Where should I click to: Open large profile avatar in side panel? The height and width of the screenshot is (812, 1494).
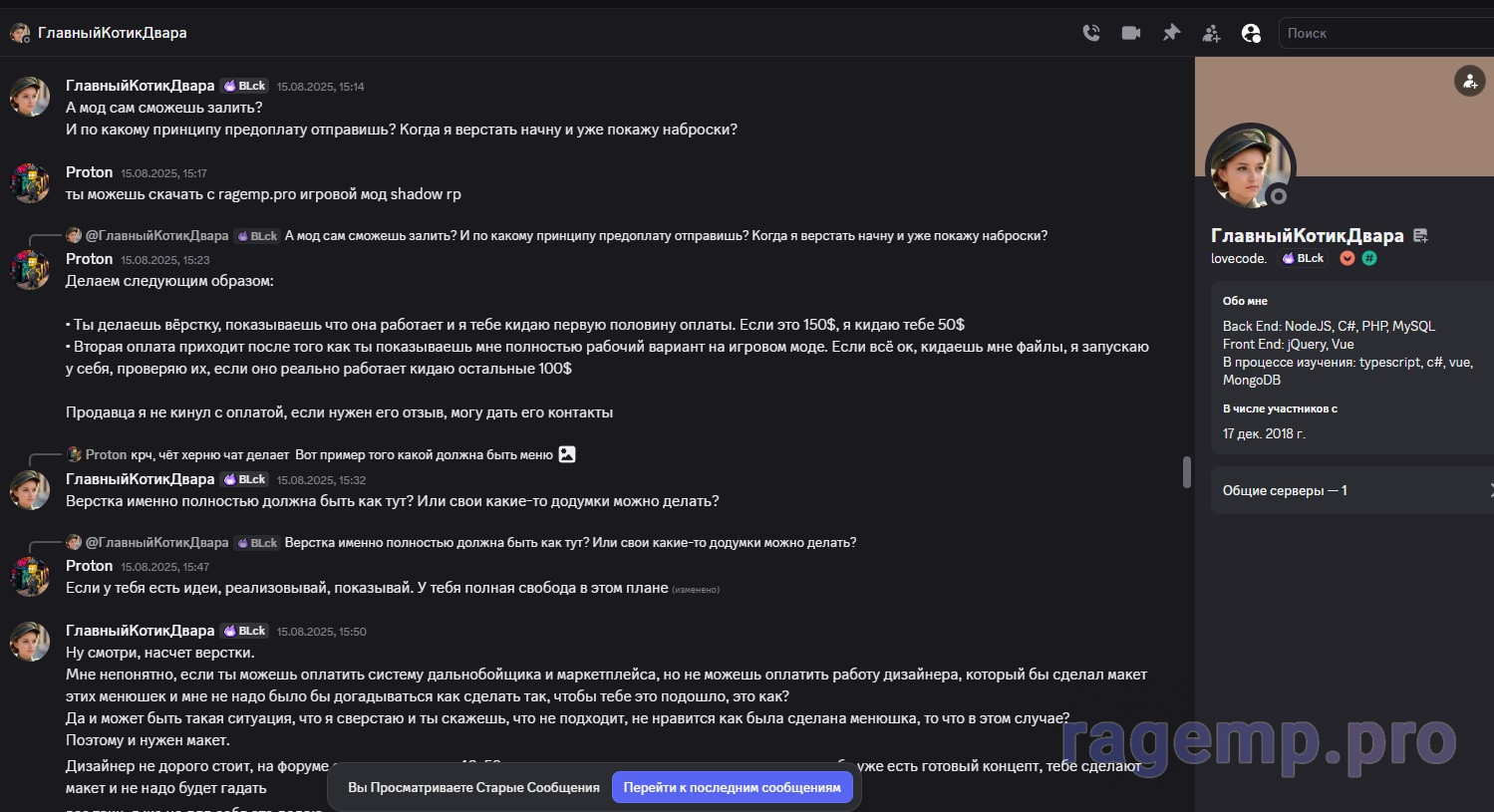1250,167
